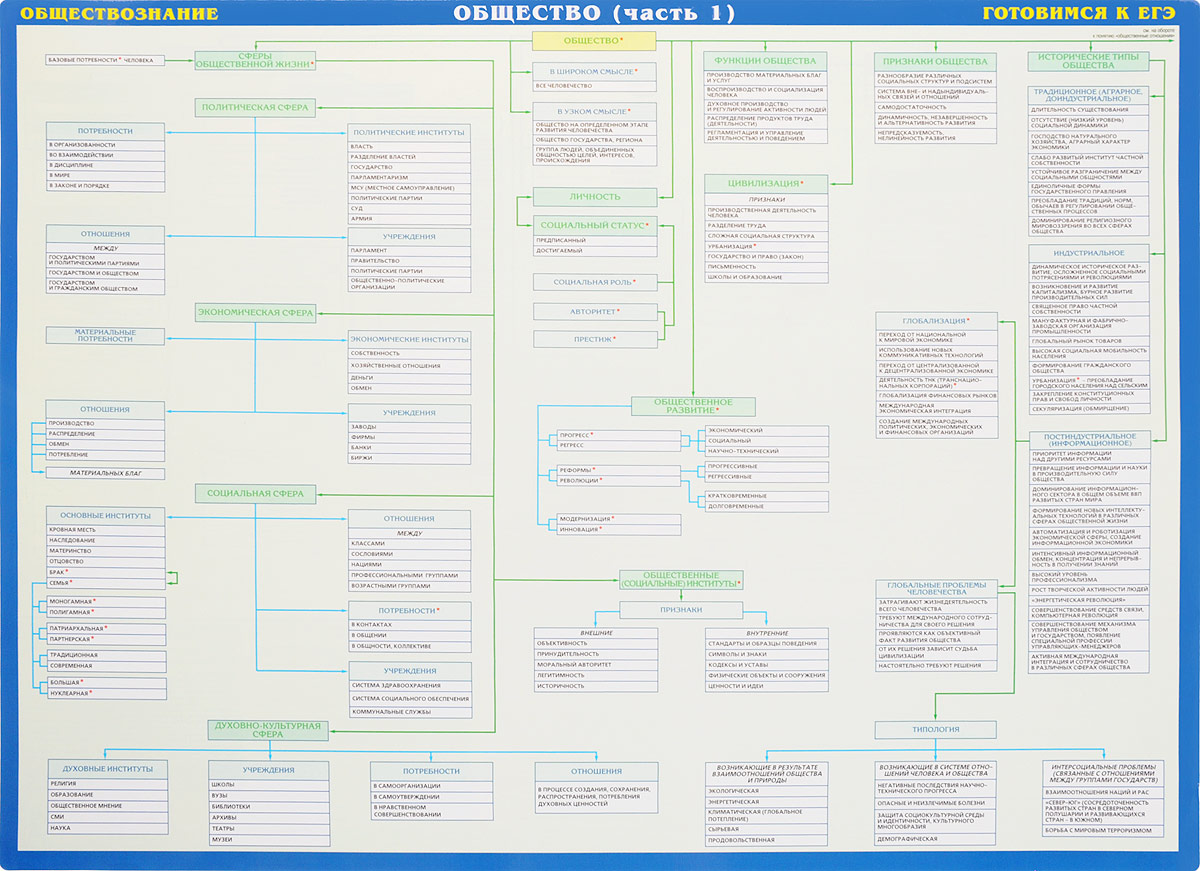Click the АВТОРИТЕТ box
Viewport: 1200px width, 871px height.
[595, 312]
